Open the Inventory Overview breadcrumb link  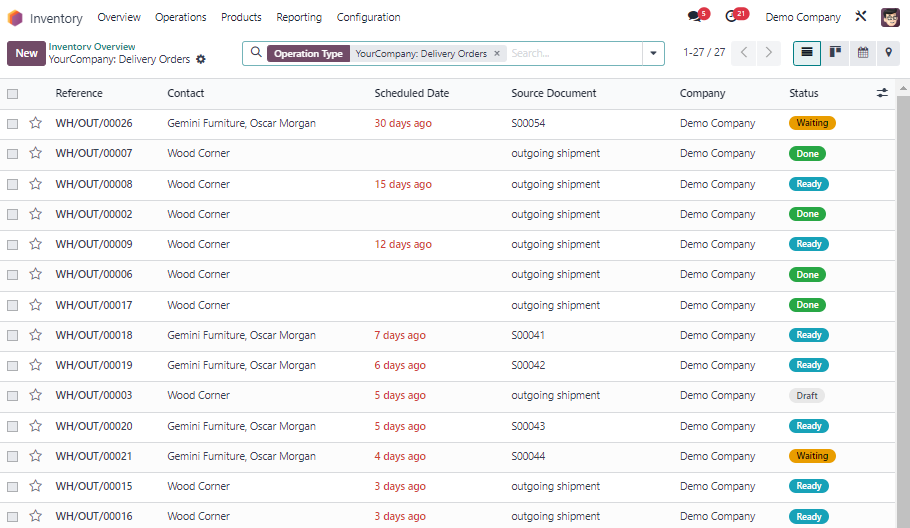(92, 46)
